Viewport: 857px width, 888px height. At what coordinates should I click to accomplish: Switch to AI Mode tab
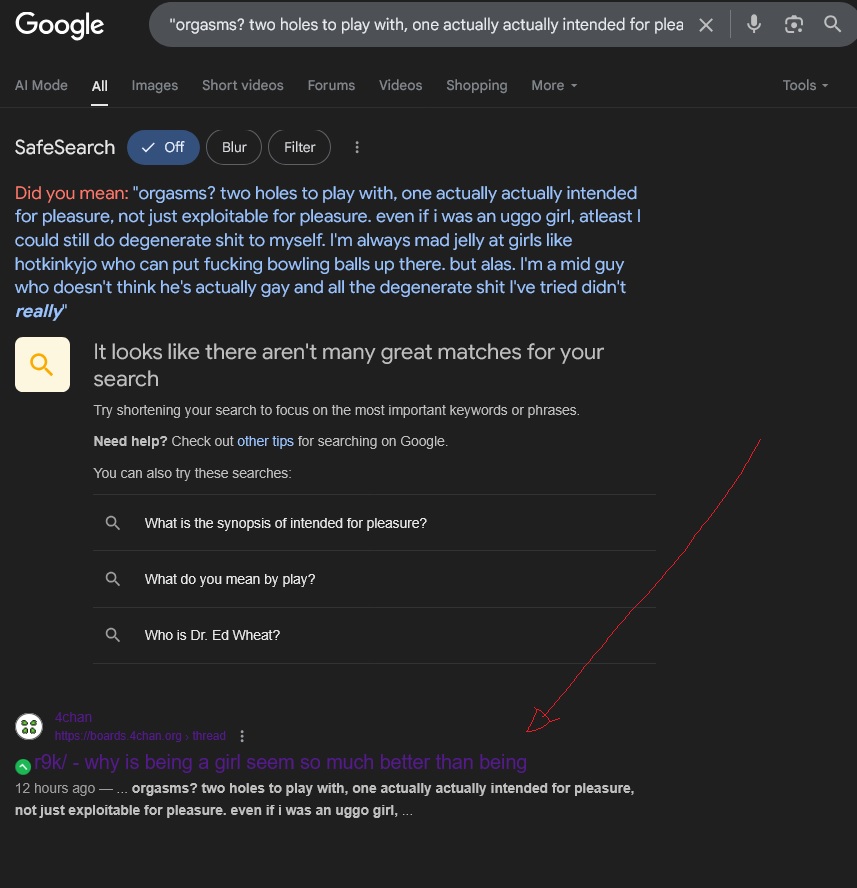pos(41,86)
